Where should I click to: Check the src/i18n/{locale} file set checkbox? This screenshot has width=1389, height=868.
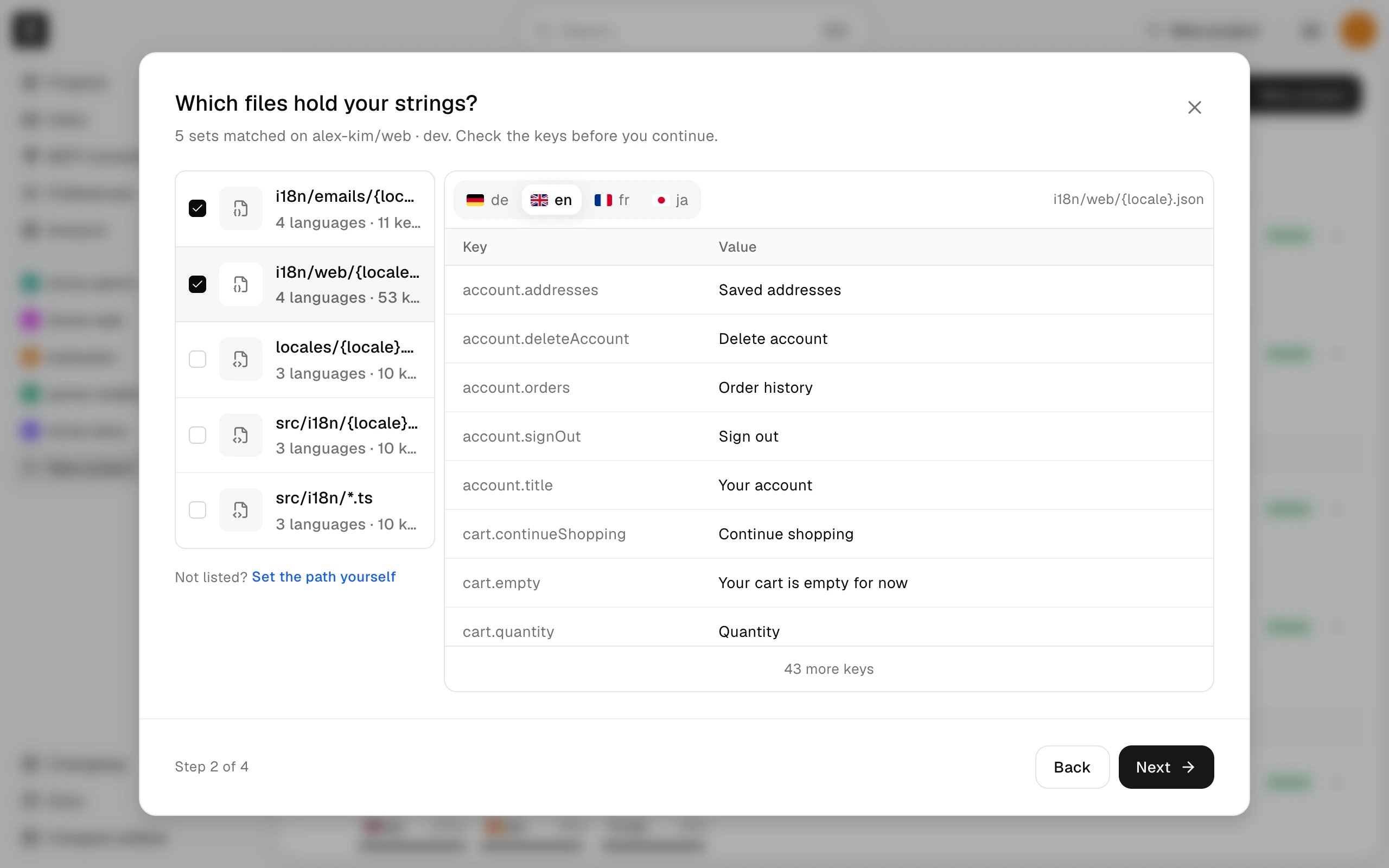(x=197, y=435)
